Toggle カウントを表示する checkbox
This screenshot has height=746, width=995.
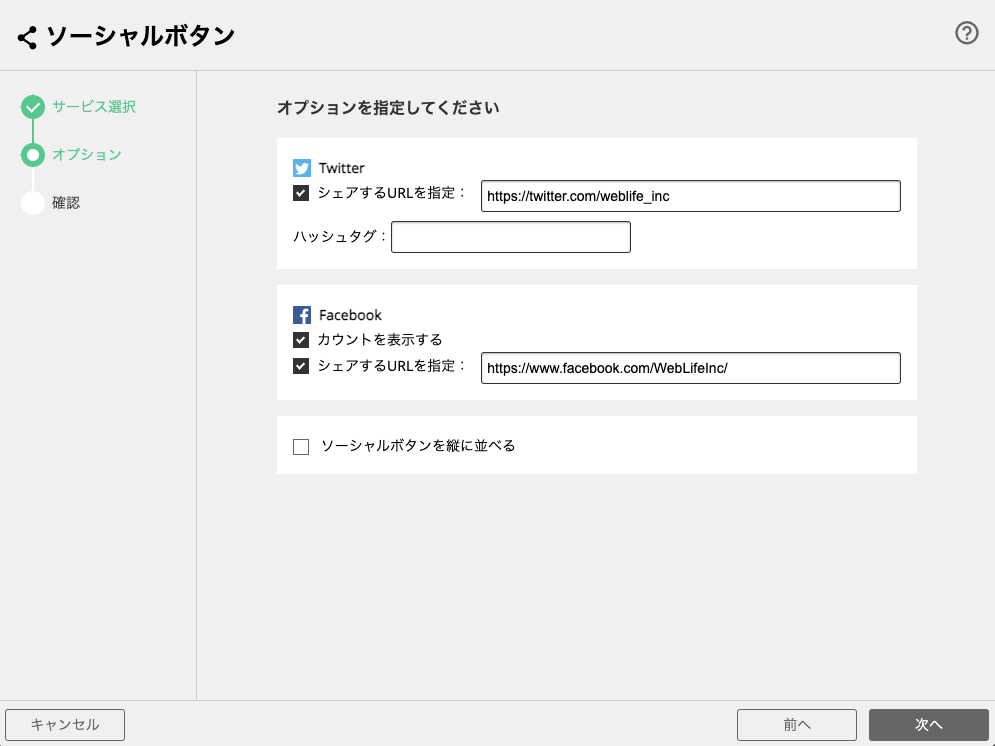point(301,340)
